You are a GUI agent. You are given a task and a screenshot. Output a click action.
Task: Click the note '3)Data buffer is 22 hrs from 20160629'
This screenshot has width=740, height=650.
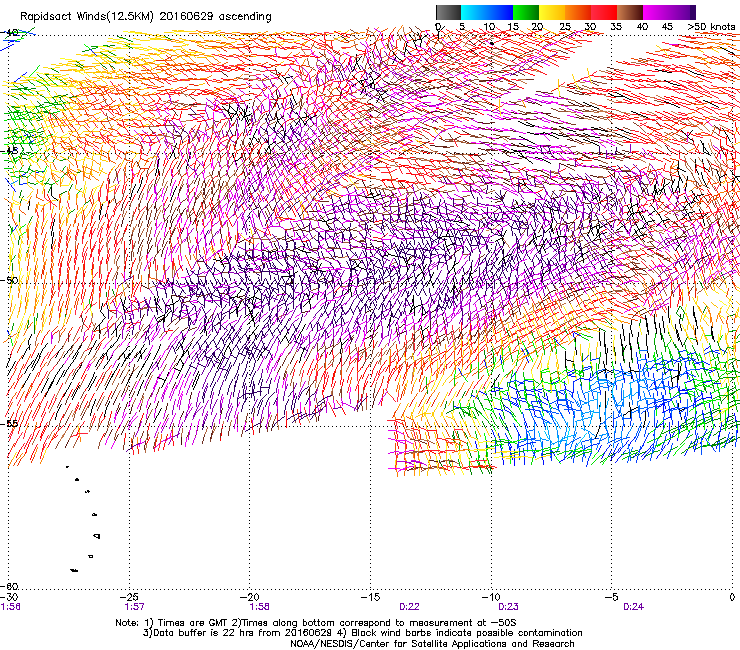[238, 633]
